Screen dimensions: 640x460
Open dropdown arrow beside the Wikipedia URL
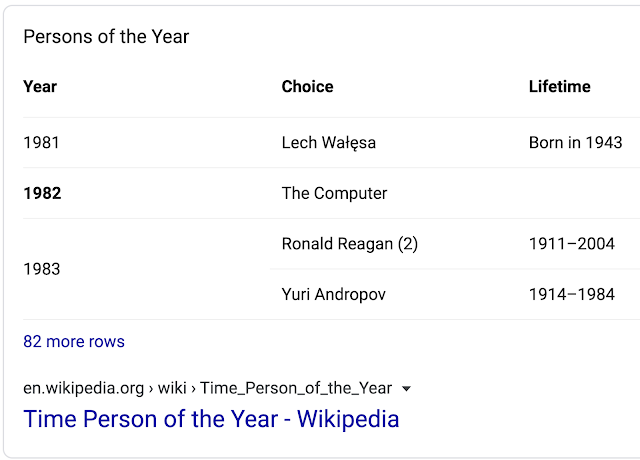[x=406, y=389]
